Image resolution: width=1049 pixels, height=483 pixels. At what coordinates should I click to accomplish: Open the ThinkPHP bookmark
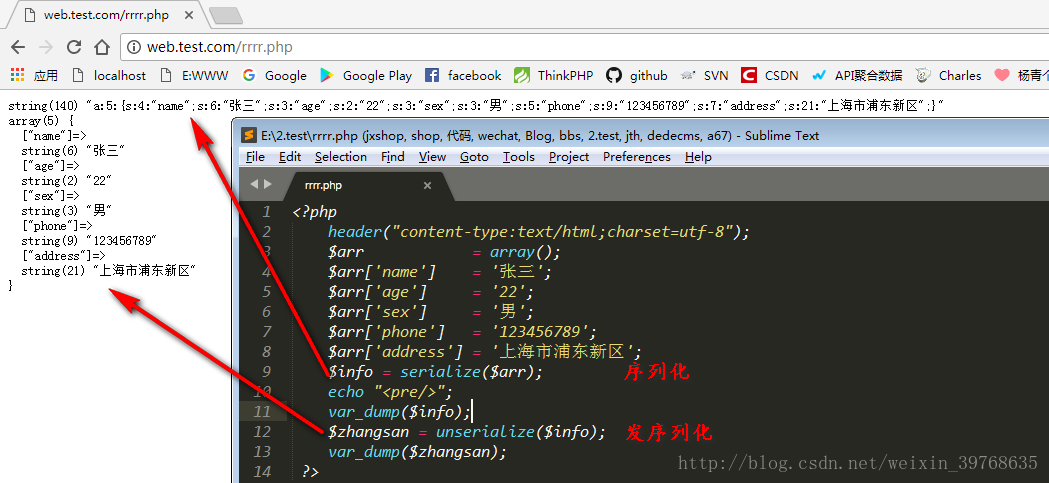(554, 76)
